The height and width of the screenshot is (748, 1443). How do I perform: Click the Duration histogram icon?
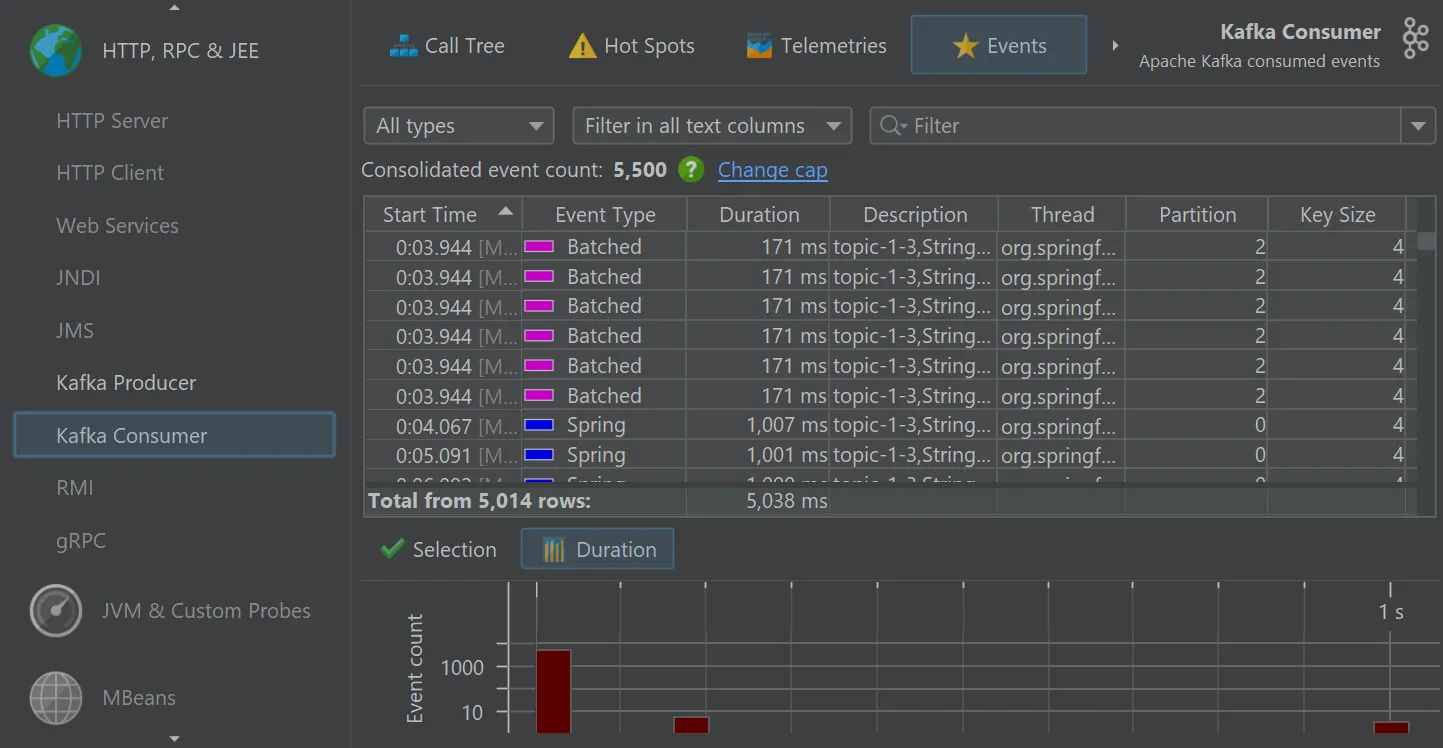tap(553, 549)
